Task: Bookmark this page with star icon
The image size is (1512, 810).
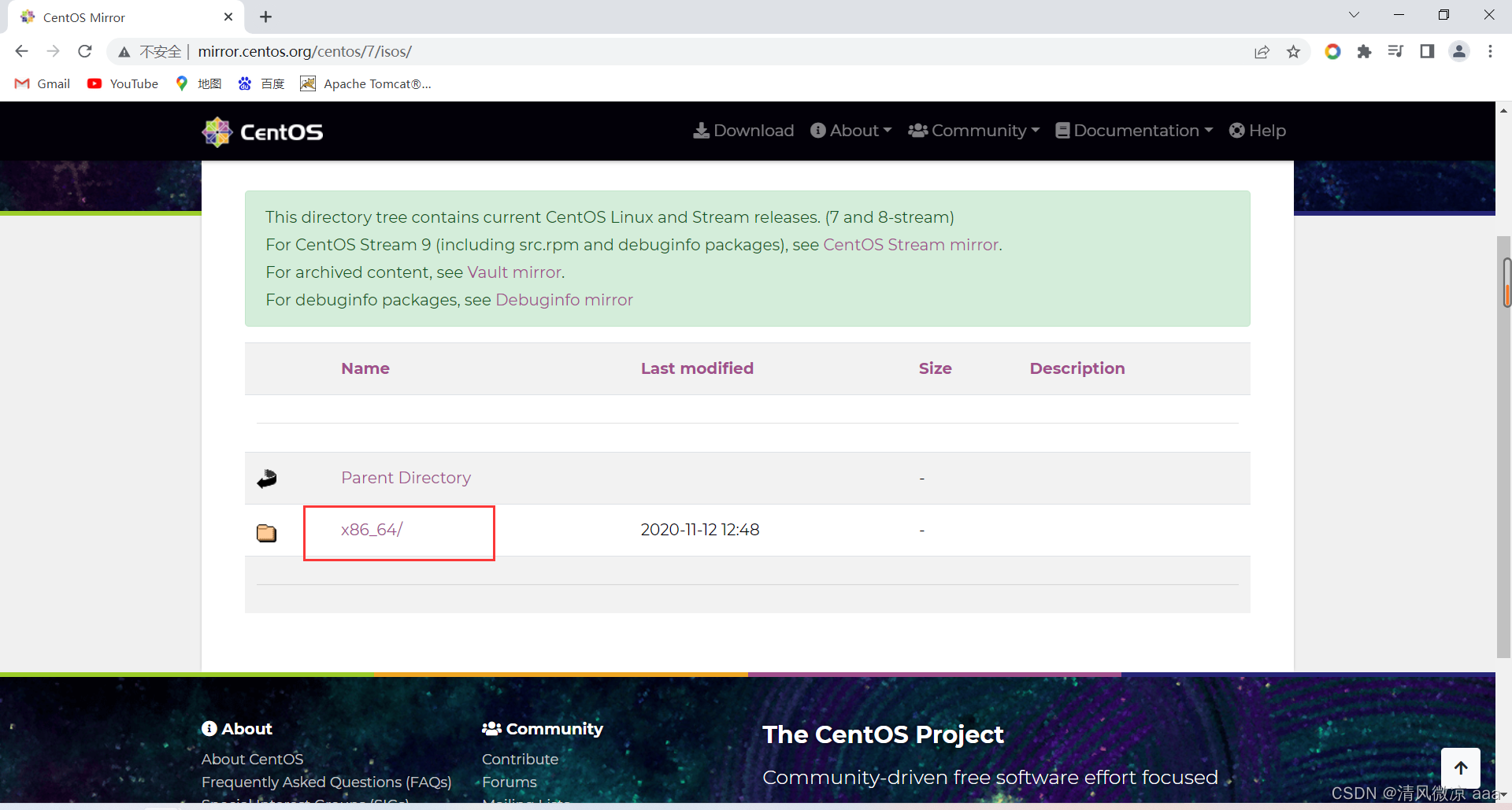Action: [1293, 52]
